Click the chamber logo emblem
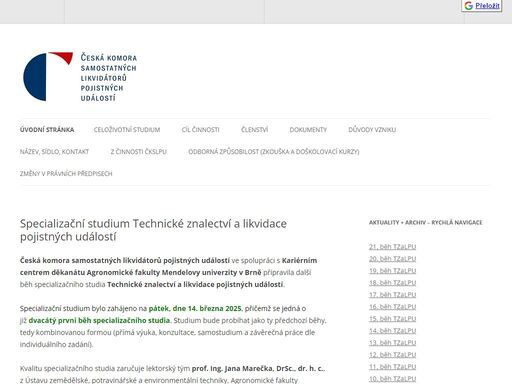 (48, 76)
